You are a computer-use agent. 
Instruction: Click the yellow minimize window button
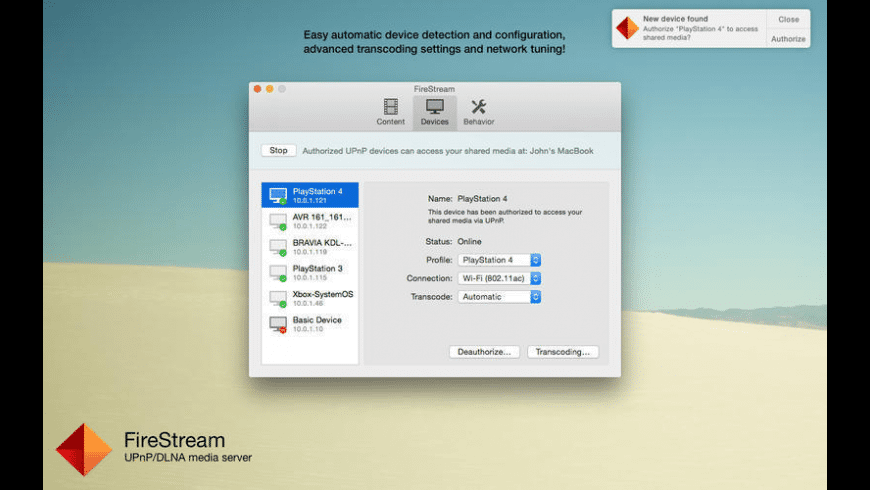tap(270, 89)
